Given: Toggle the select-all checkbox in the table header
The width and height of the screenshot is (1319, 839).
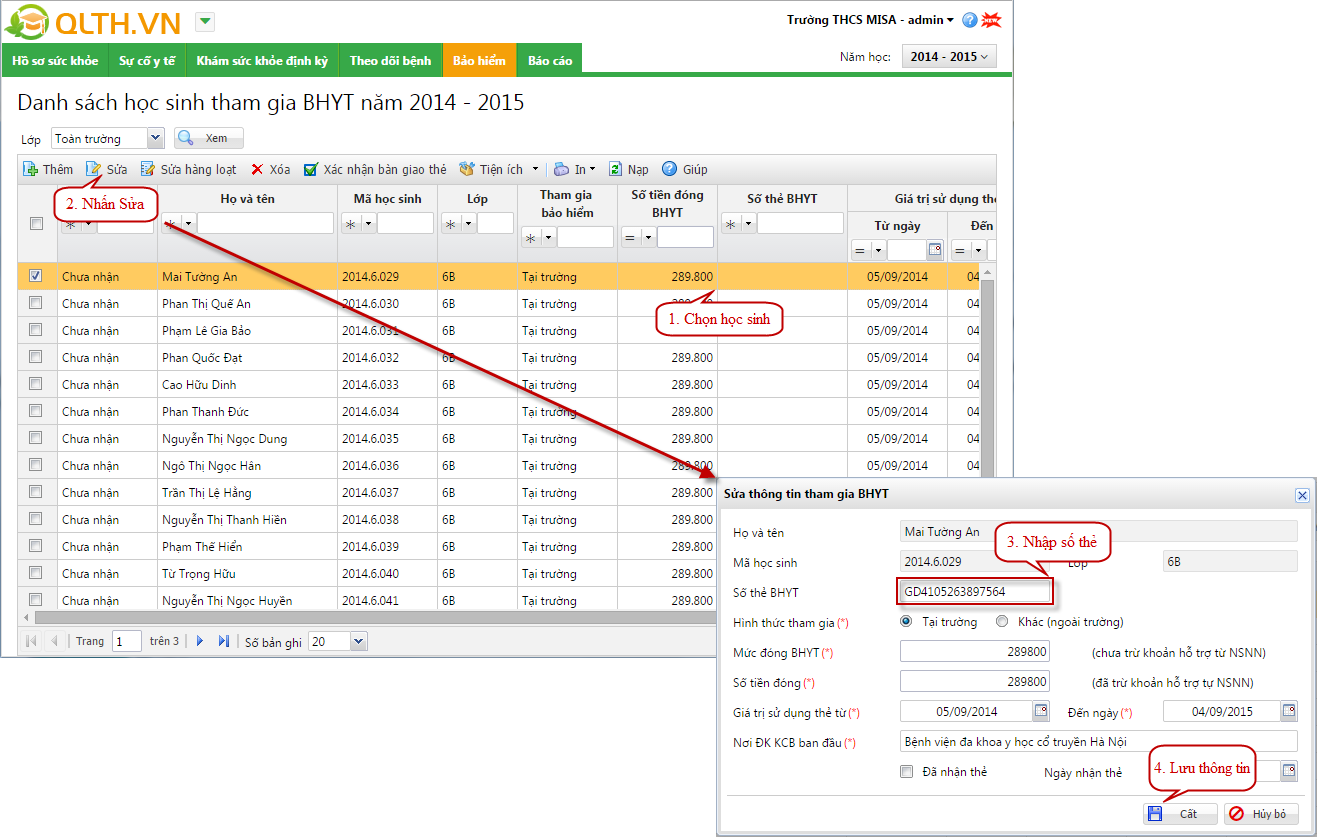Looking at the screenshot, I should tap(37, 224).
